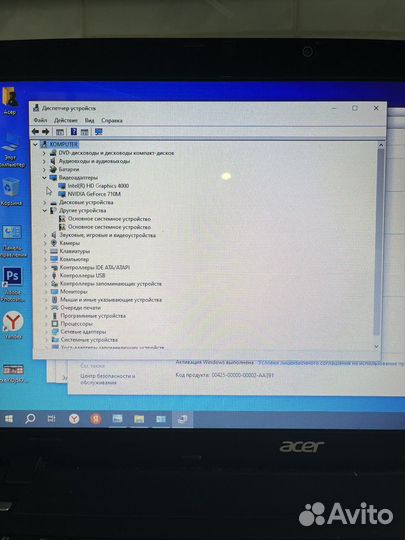Select Этот компьютер desktop icon
The width and height of the screenshot is (405, 540).
(x=11, y=150)
